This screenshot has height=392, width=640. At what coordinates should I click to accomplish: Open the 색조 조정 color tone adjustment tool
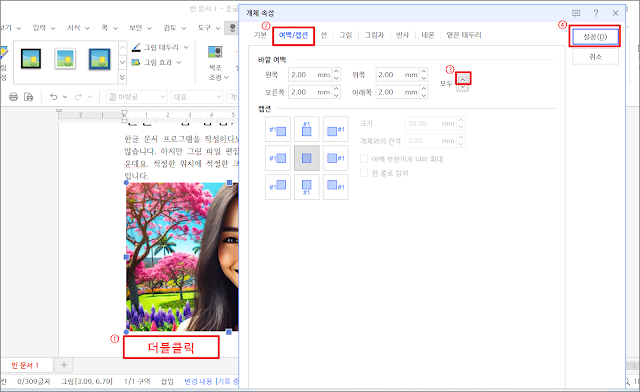[217, 63]
